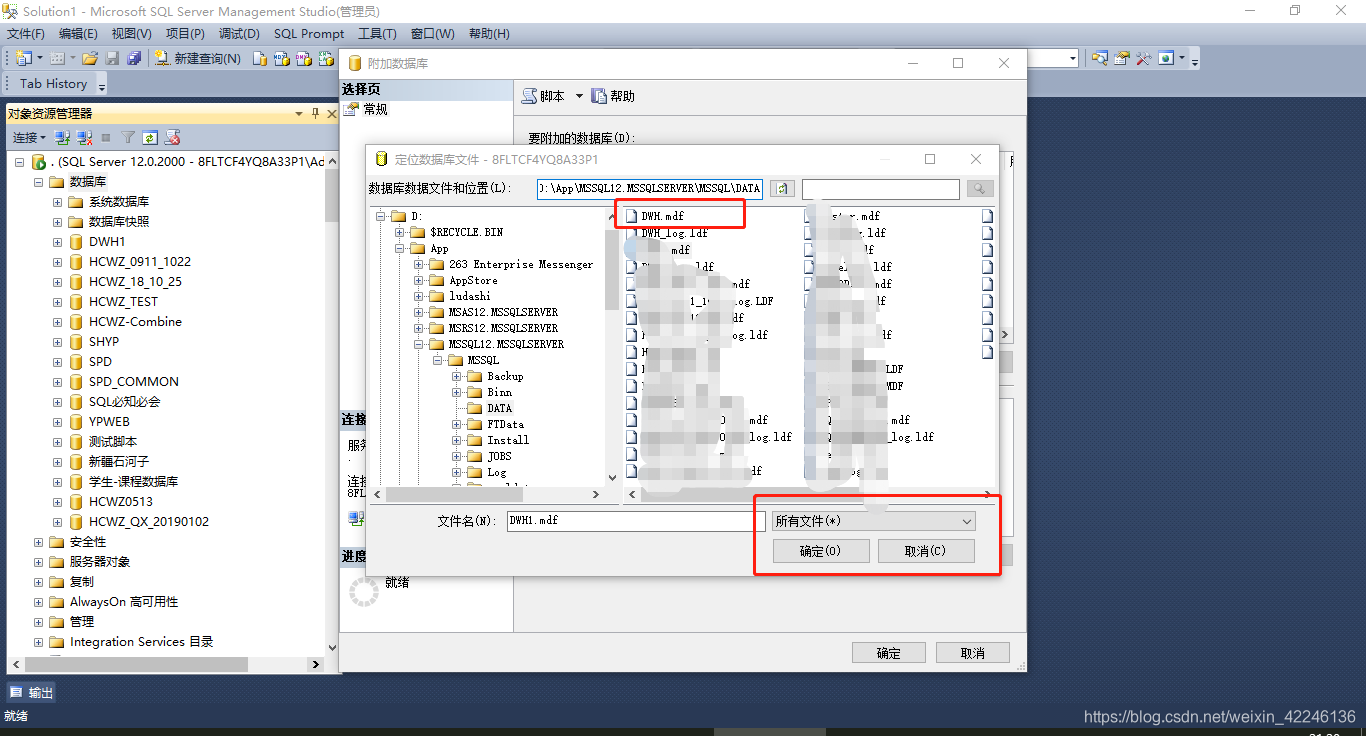1366x736 pixels.
Task: Click the script delete icon in Object Explorer toolbar
Action: [172, 137]
